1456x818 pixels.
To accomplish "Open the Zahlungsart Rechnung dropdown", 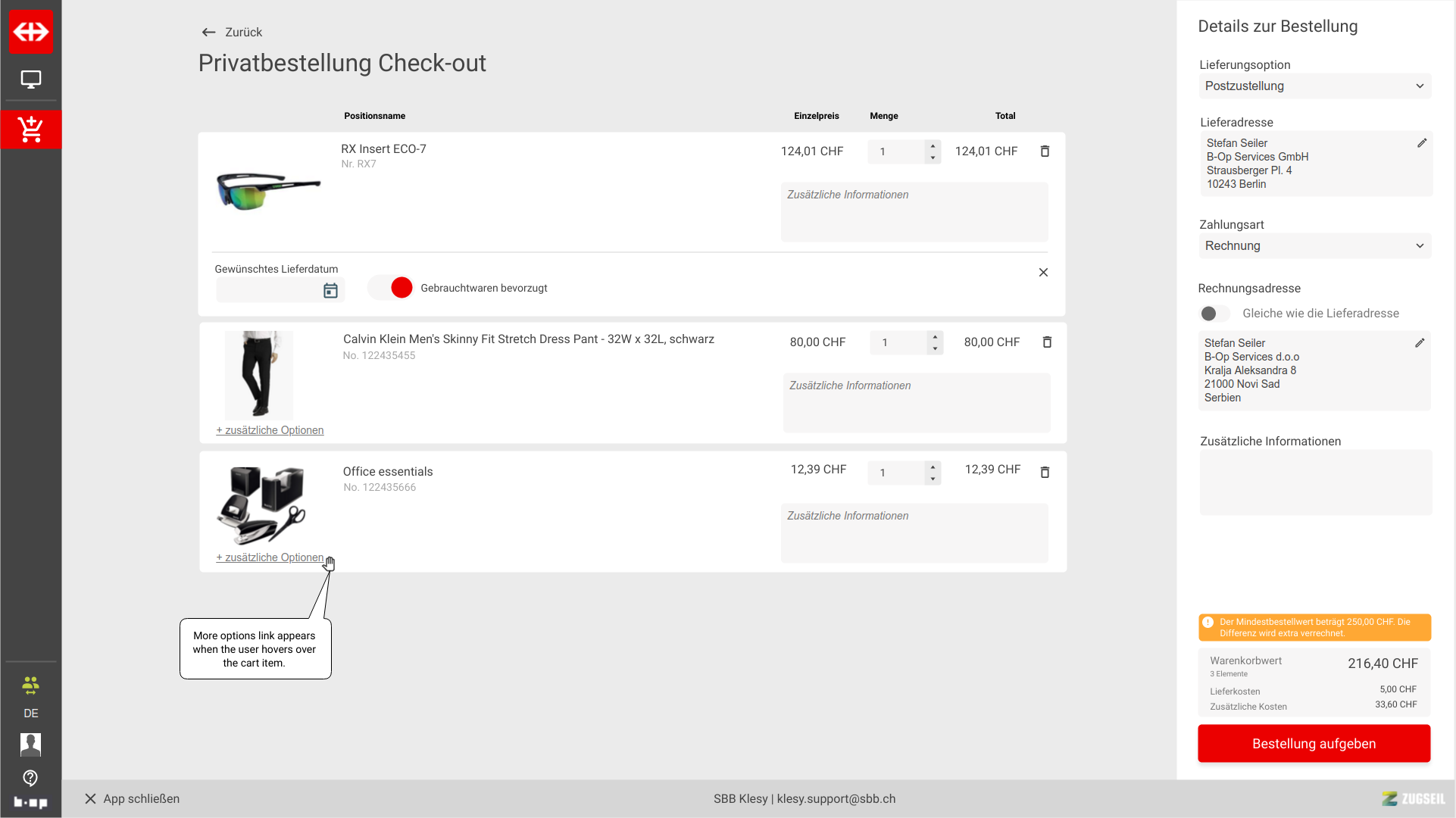I will pos(1314,246).
